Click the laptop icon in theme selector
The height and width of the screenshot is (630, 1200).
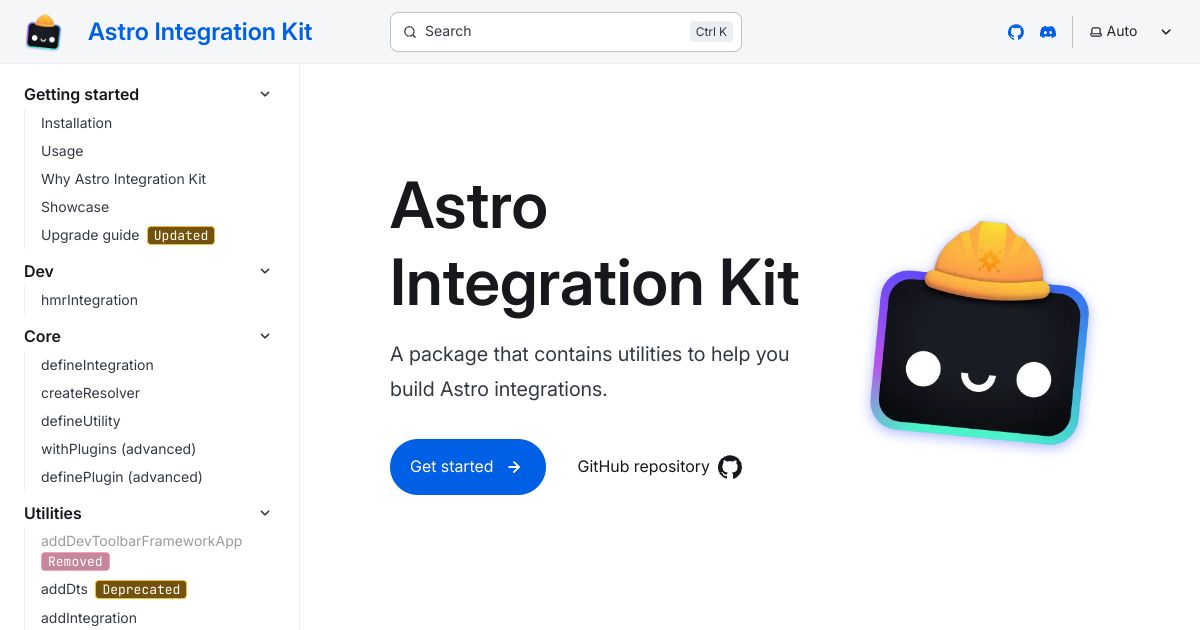1096,32
